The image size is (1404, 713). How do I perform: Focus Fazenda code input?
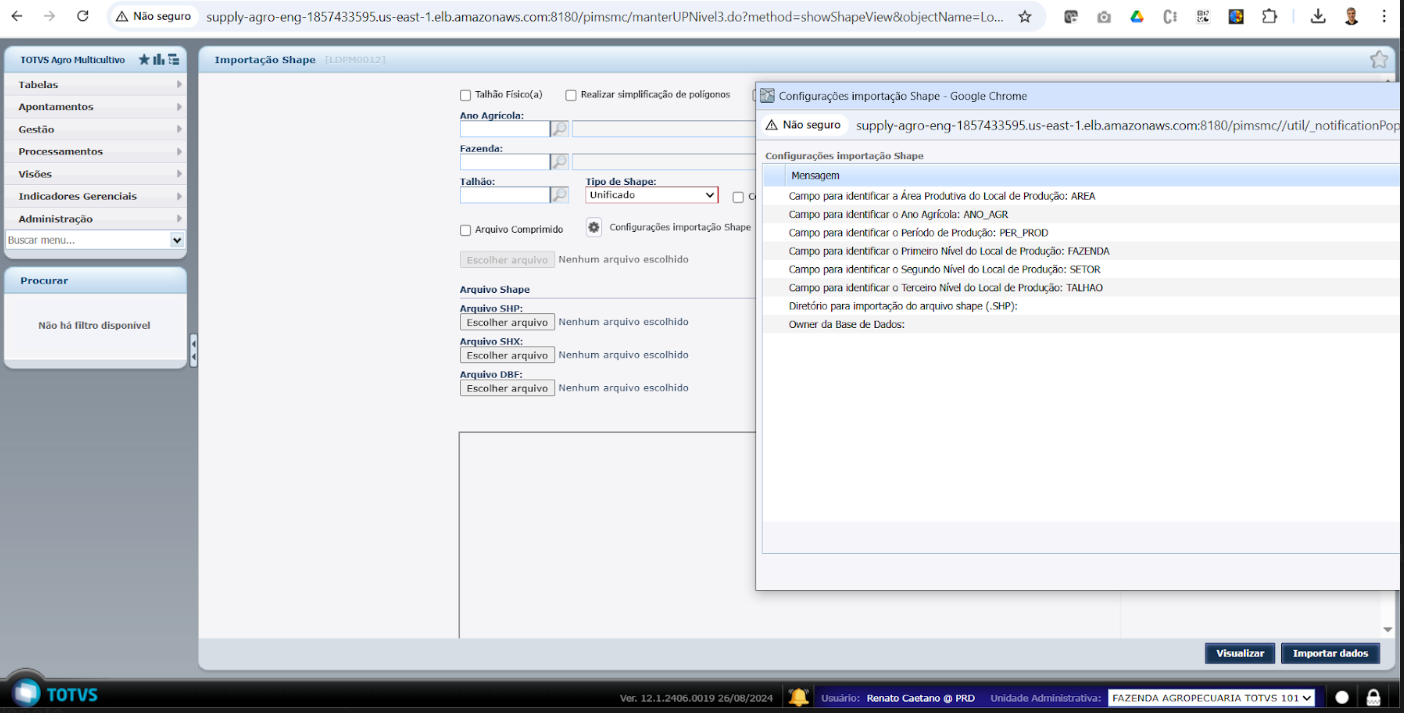point(505,162)
